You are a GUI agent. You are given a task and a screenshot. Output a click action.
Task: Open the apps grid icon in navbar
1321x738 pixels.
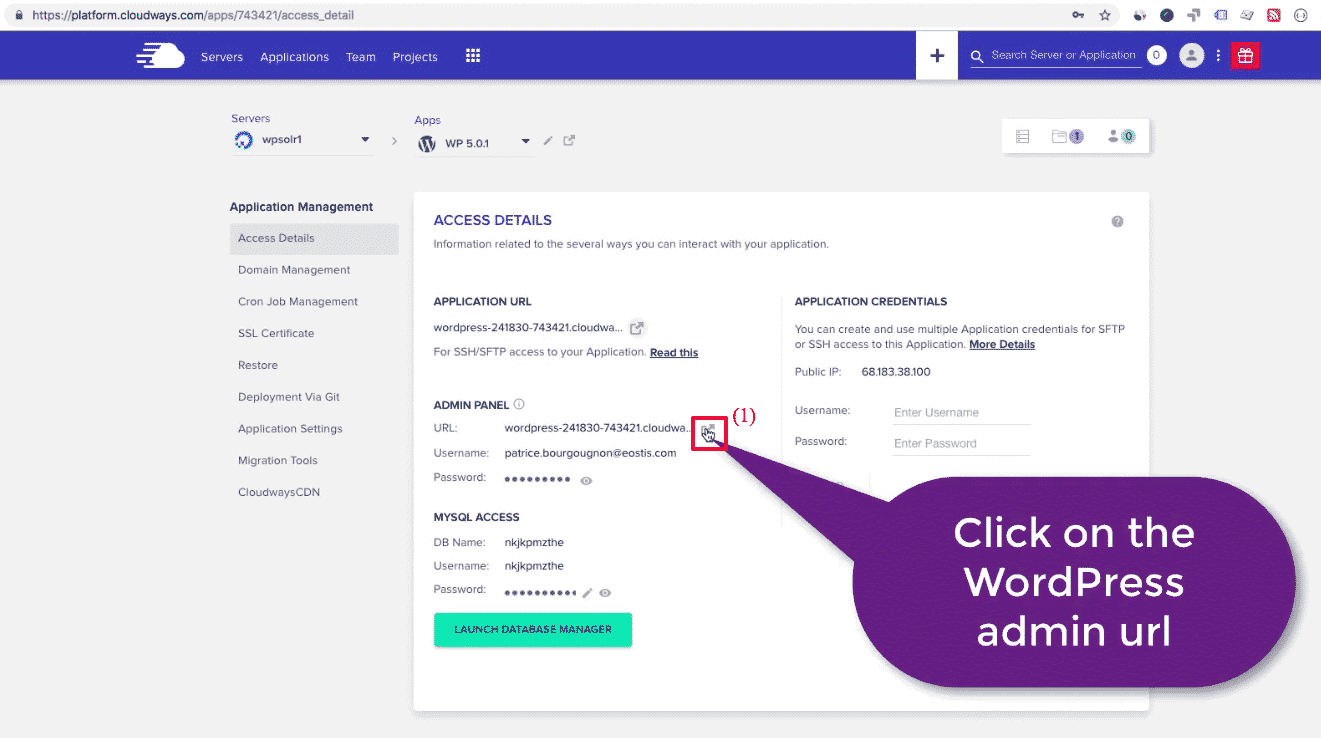coord(473,56)
